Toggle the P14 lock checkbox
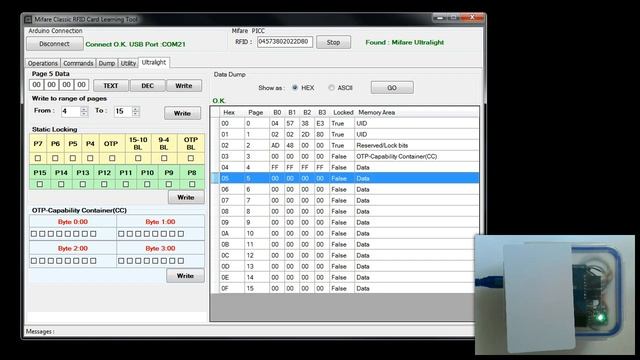Screen dimensions: 640x360 point(61,184)
